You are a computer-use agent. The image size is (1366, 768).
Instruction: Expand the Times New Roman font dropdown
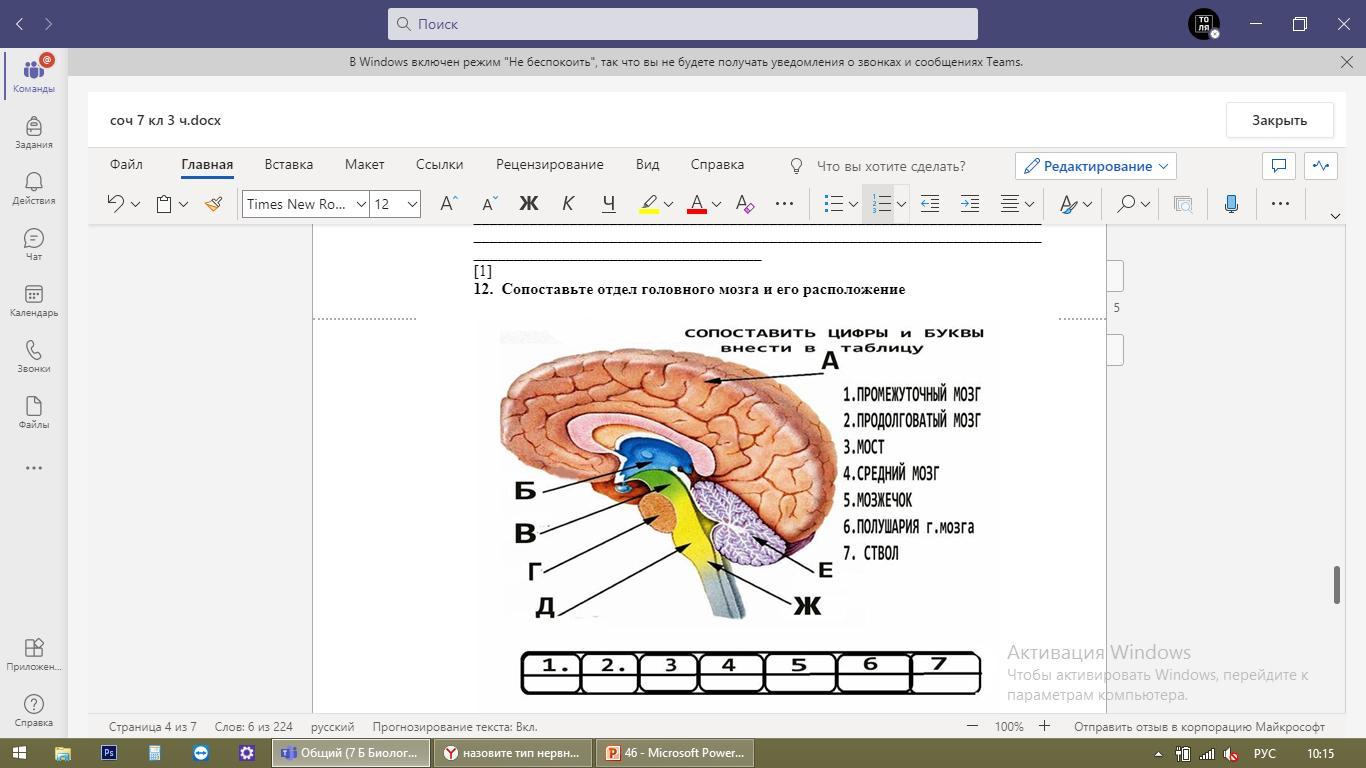[361, 204]
